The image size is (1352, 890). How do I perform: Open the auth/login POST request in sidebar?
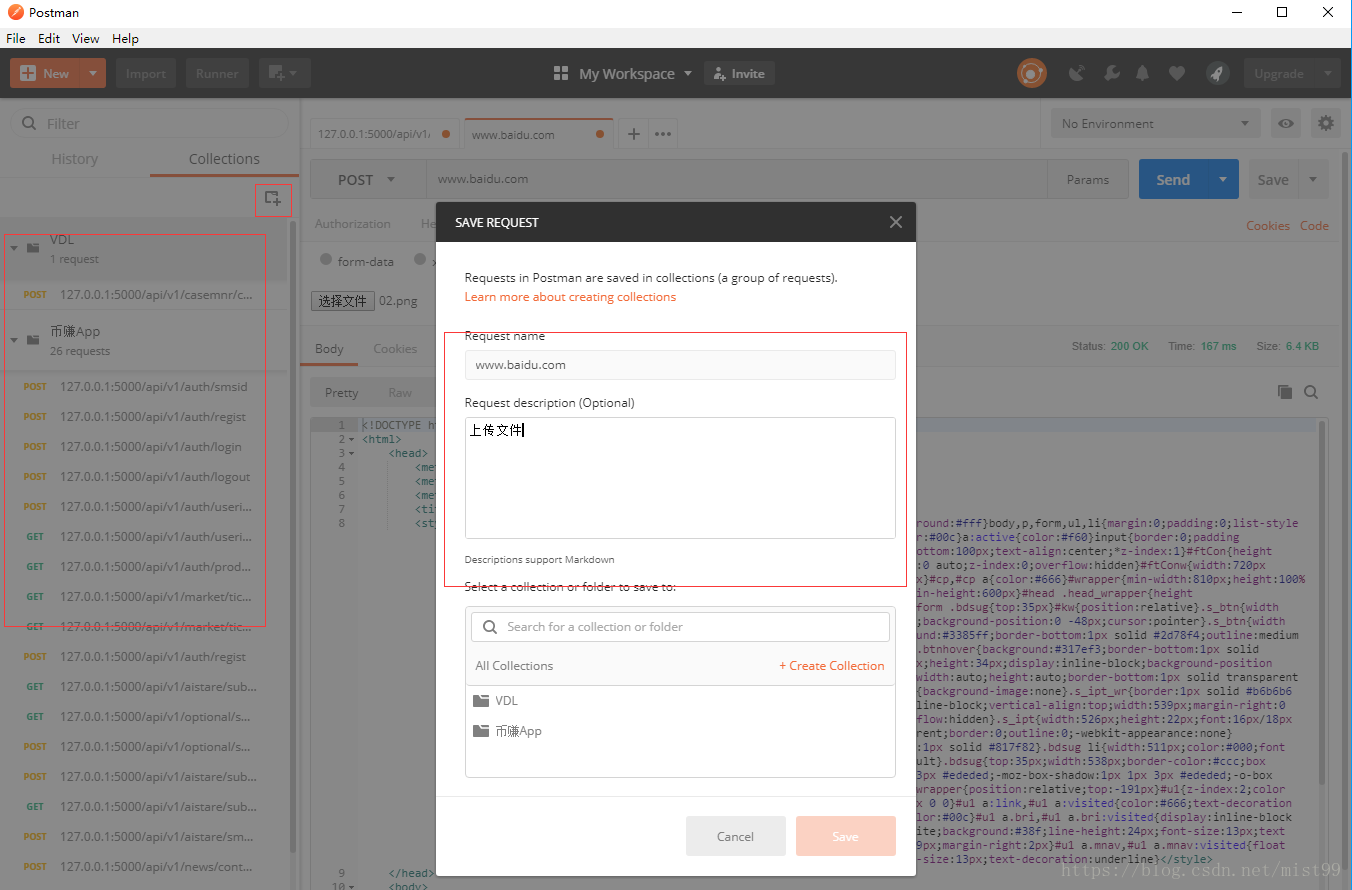click(x=145, y=447)
